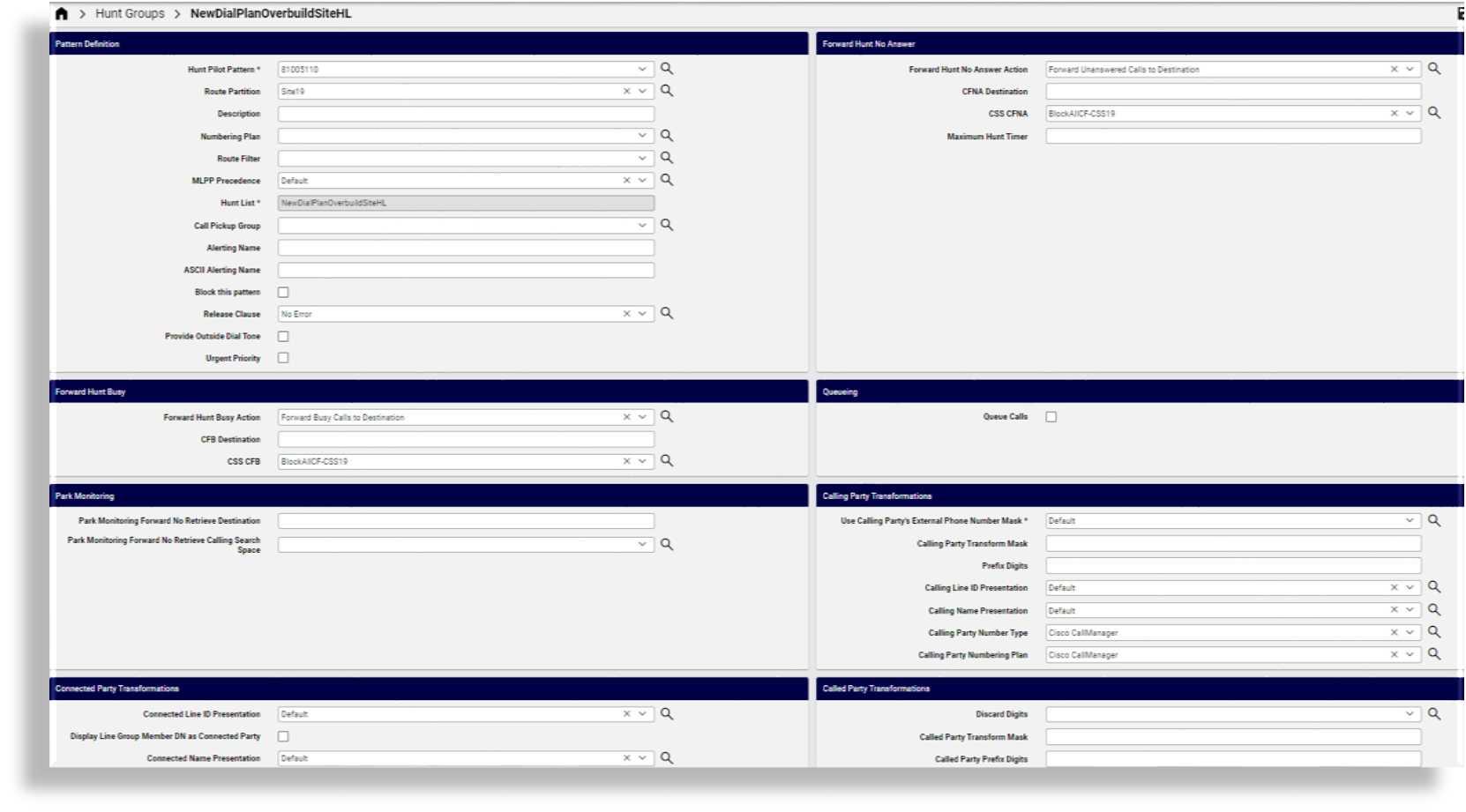Open the Numbering Plan dropdown
Viewport: 1466px width, 812px height.
pyautogui.click(x=642, y=136)
